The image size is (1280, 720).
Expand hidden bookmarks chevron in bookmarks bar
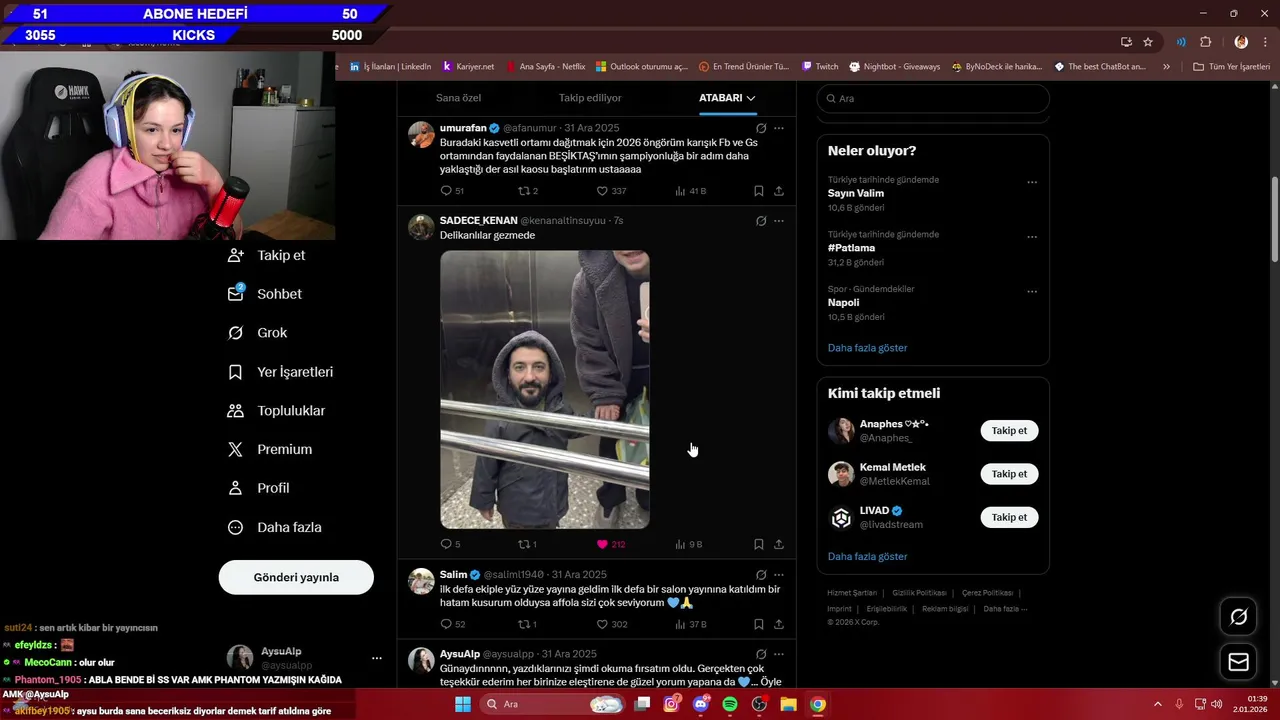pyautogui.click(x=1166, y=67)
